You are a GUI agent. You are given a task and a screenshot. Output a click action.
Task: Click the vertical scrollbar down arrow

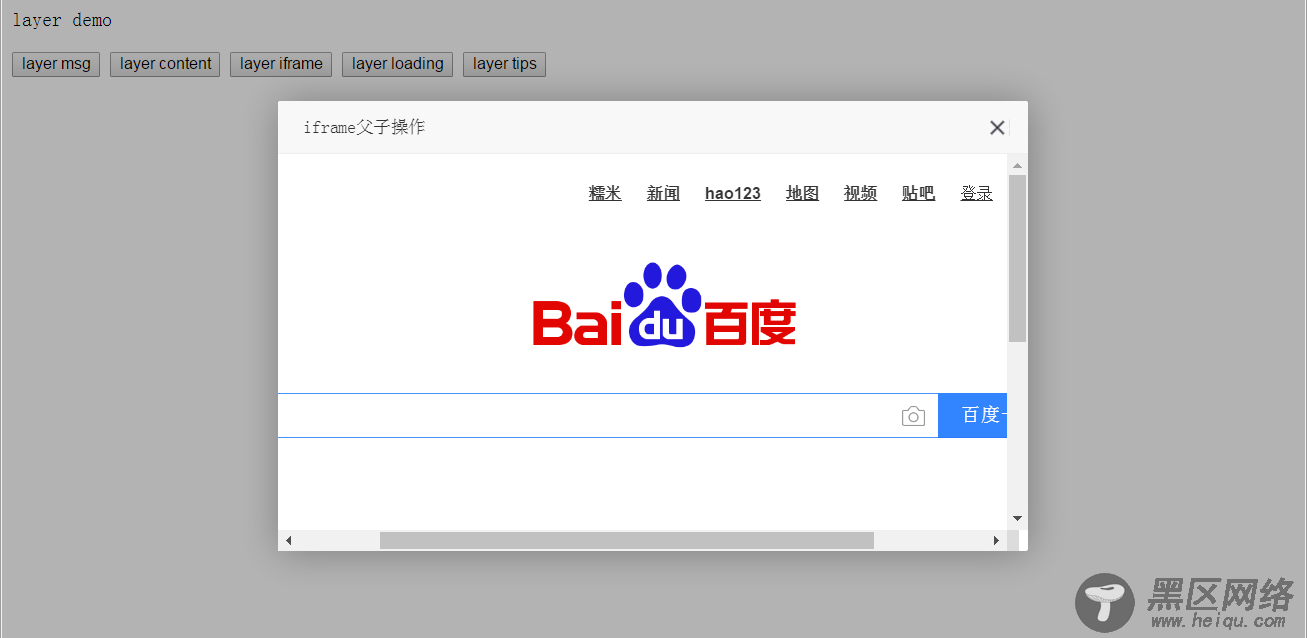point(1017,519)
